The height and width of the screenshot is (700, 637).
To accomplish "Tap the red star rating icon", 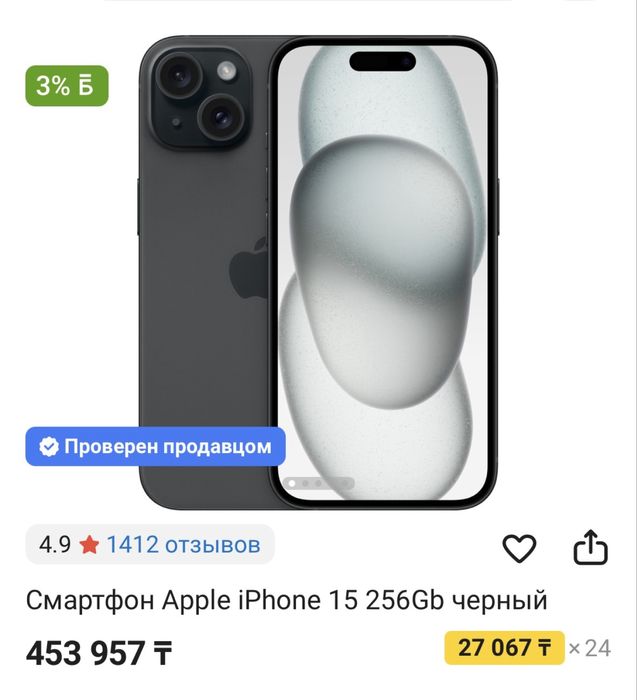I will pos(89,545).
